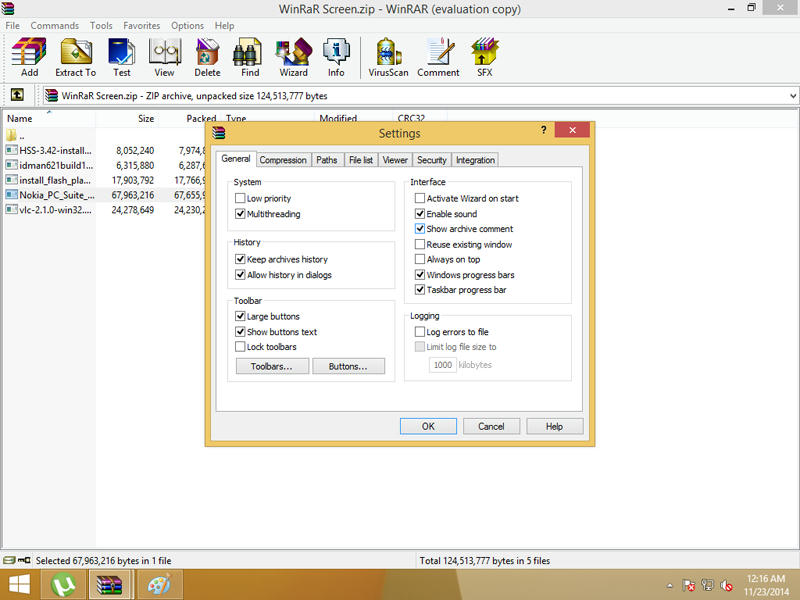This screenshot has height=600, width=800.
Task: Open the Toolbars... button
Action: coord(272,366)
